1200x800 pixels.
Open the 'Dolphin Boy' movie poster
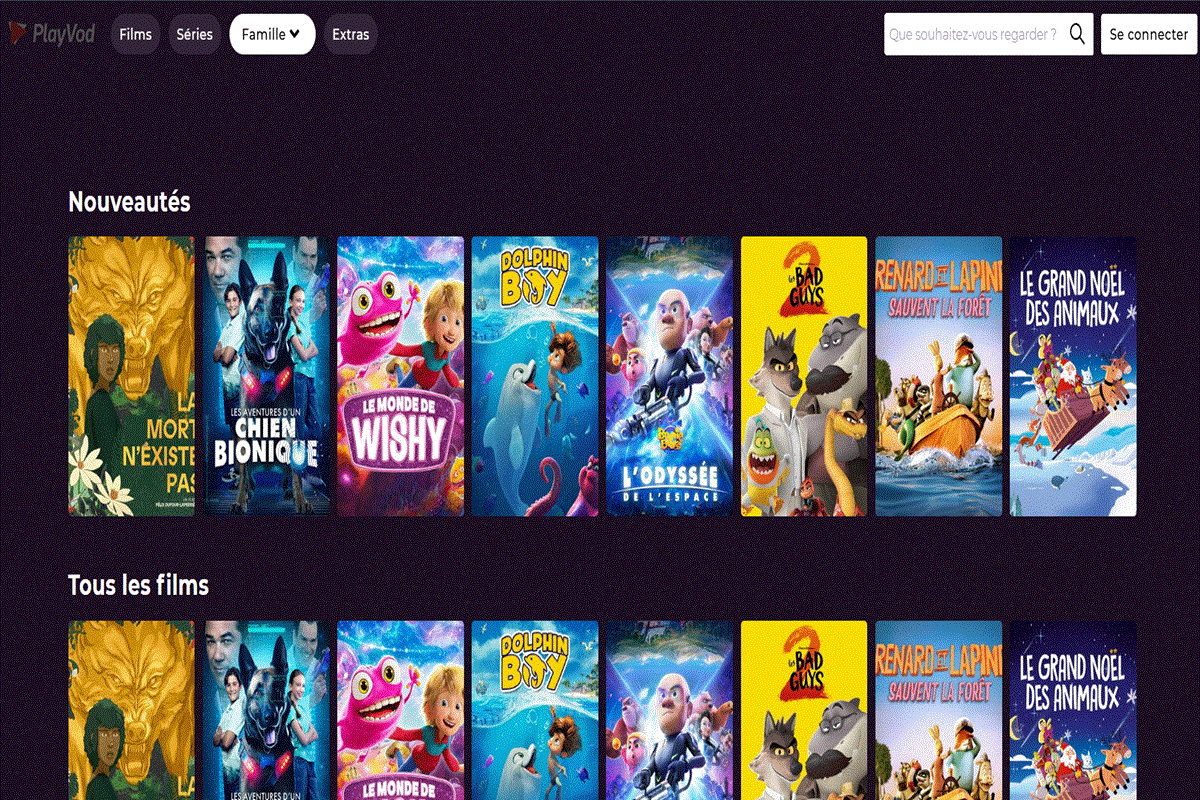tap(535, 378)
